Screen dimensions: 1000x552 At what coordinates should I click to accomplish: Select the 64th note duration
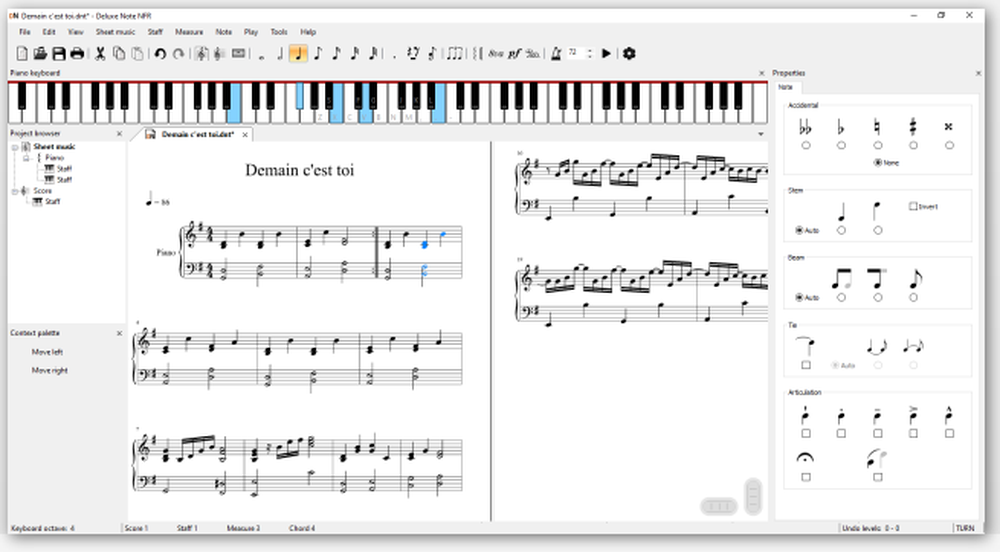coord(373,54)
